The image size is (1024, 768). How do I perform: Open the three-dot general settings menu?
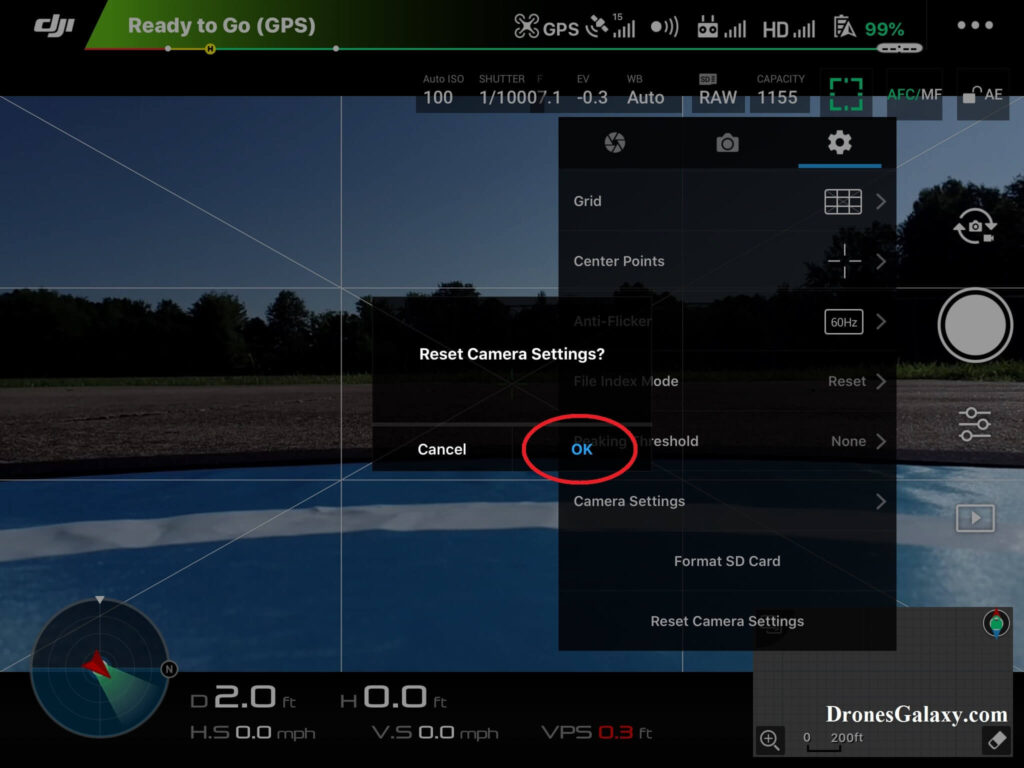point(975,25)
